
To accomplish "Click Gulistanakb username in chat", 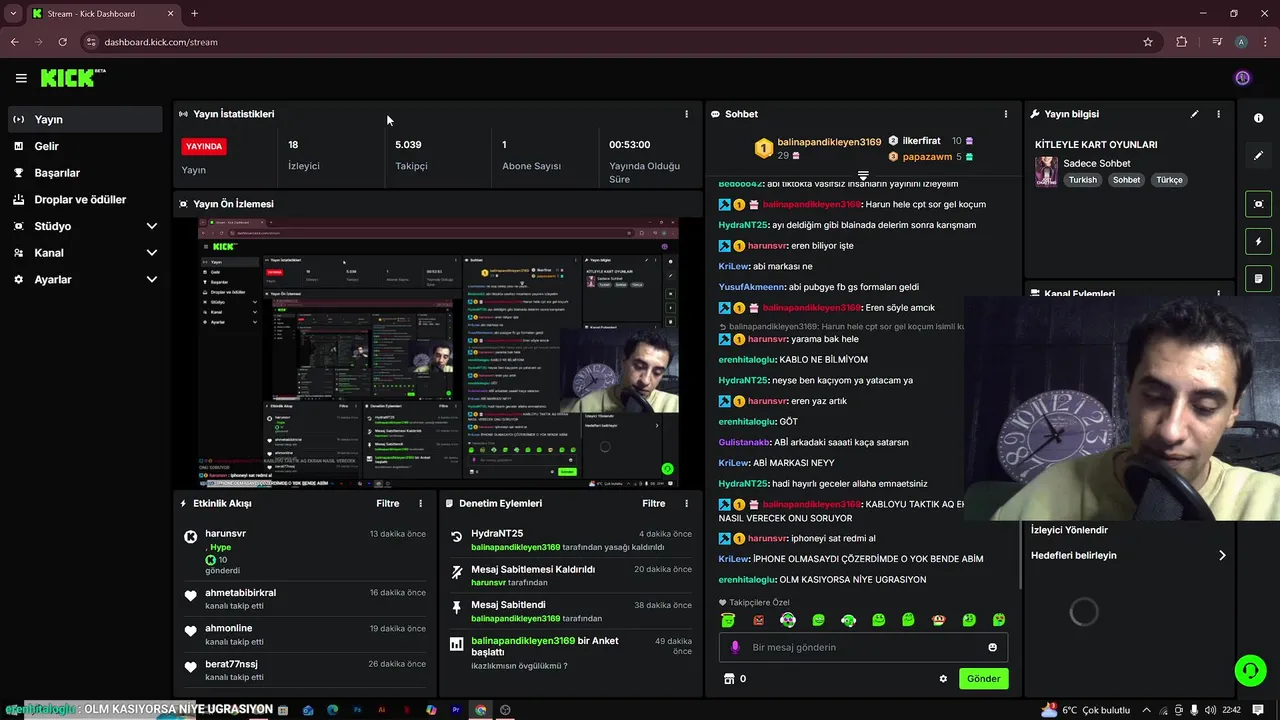I will click(x=744, y=442).
